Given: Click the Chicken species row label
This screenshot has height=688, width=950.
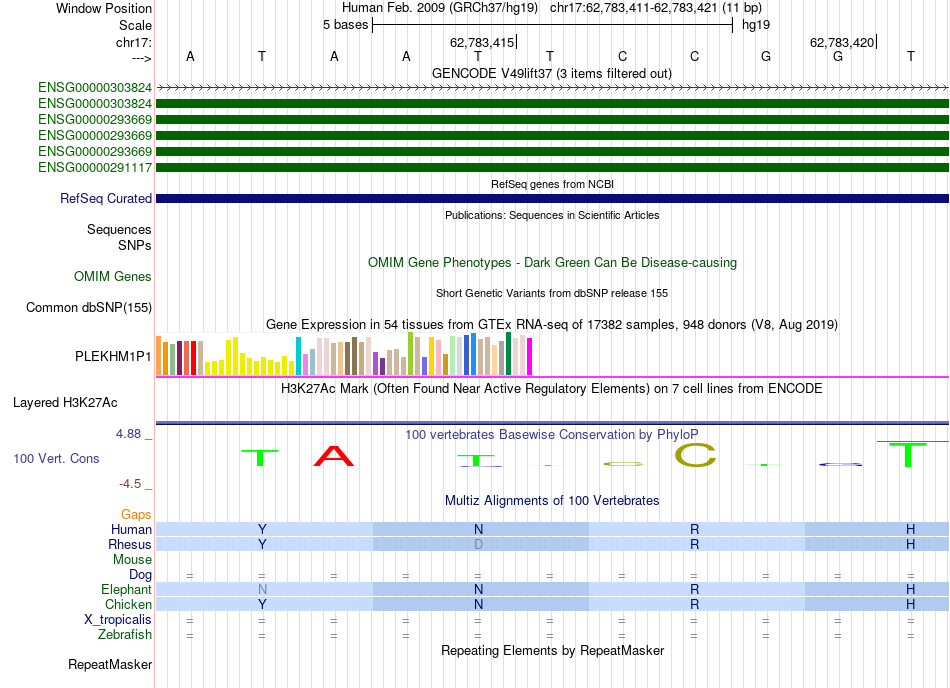Looking at the screenshot, I should coord(128,605).
